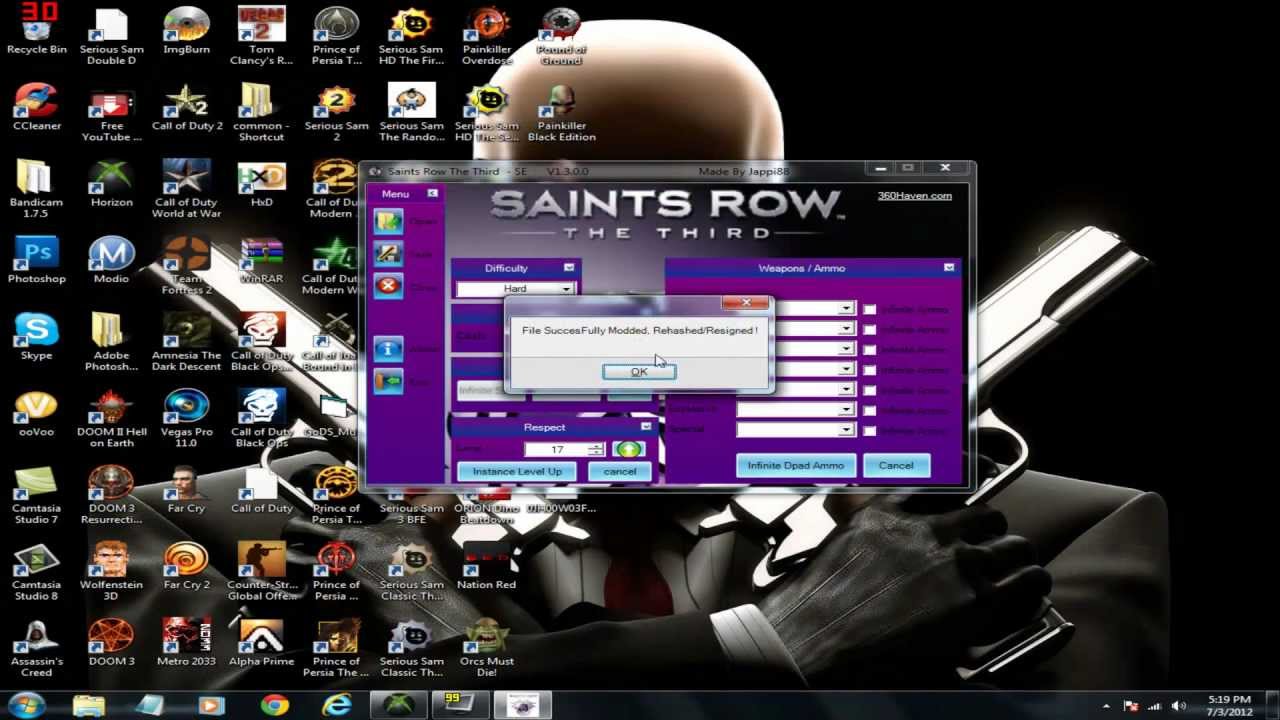Open the Horizon desktop icon

(111, 183)
